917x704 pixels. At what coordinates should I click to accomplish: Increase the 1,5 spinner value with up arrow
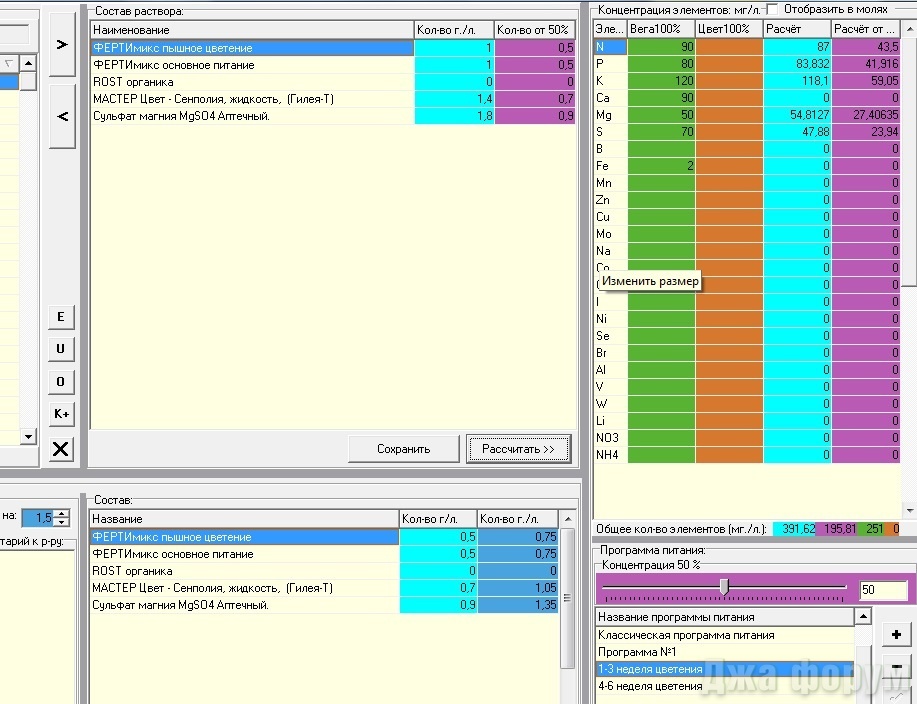pos(62,513)
